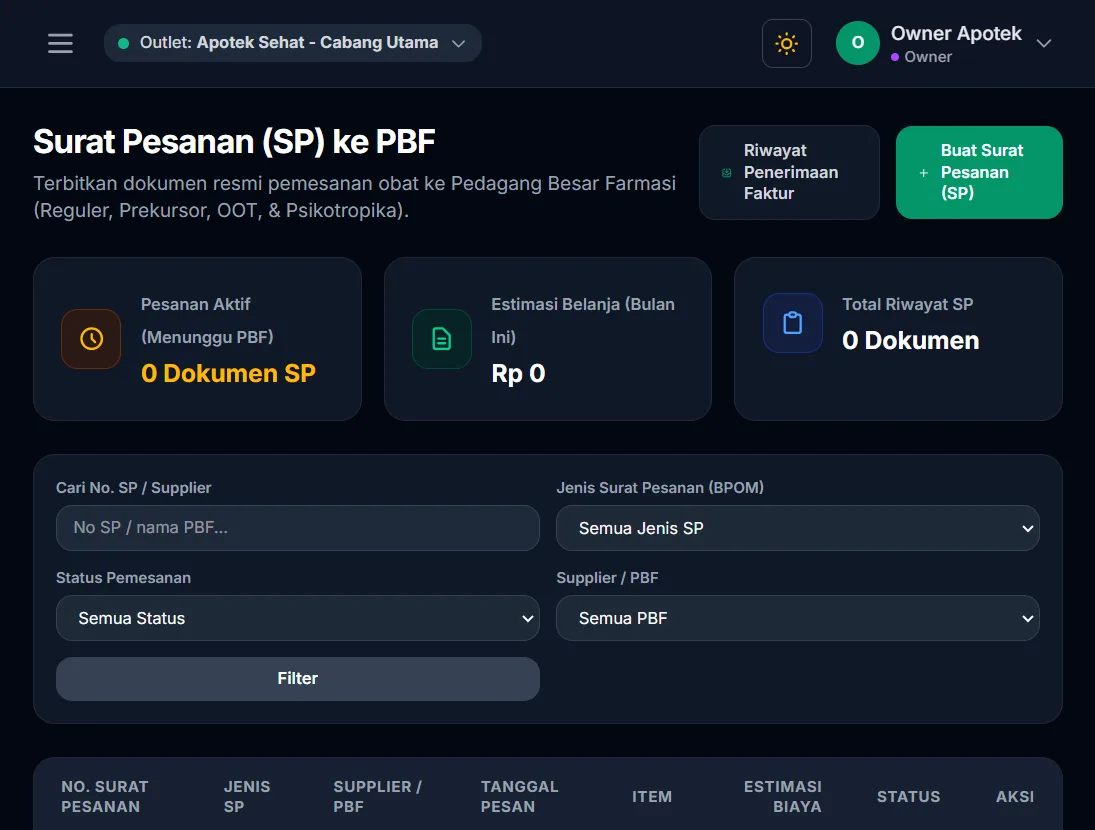Click the AKSI column header
Screen dimensions: 1095x830
point(1015,796)
